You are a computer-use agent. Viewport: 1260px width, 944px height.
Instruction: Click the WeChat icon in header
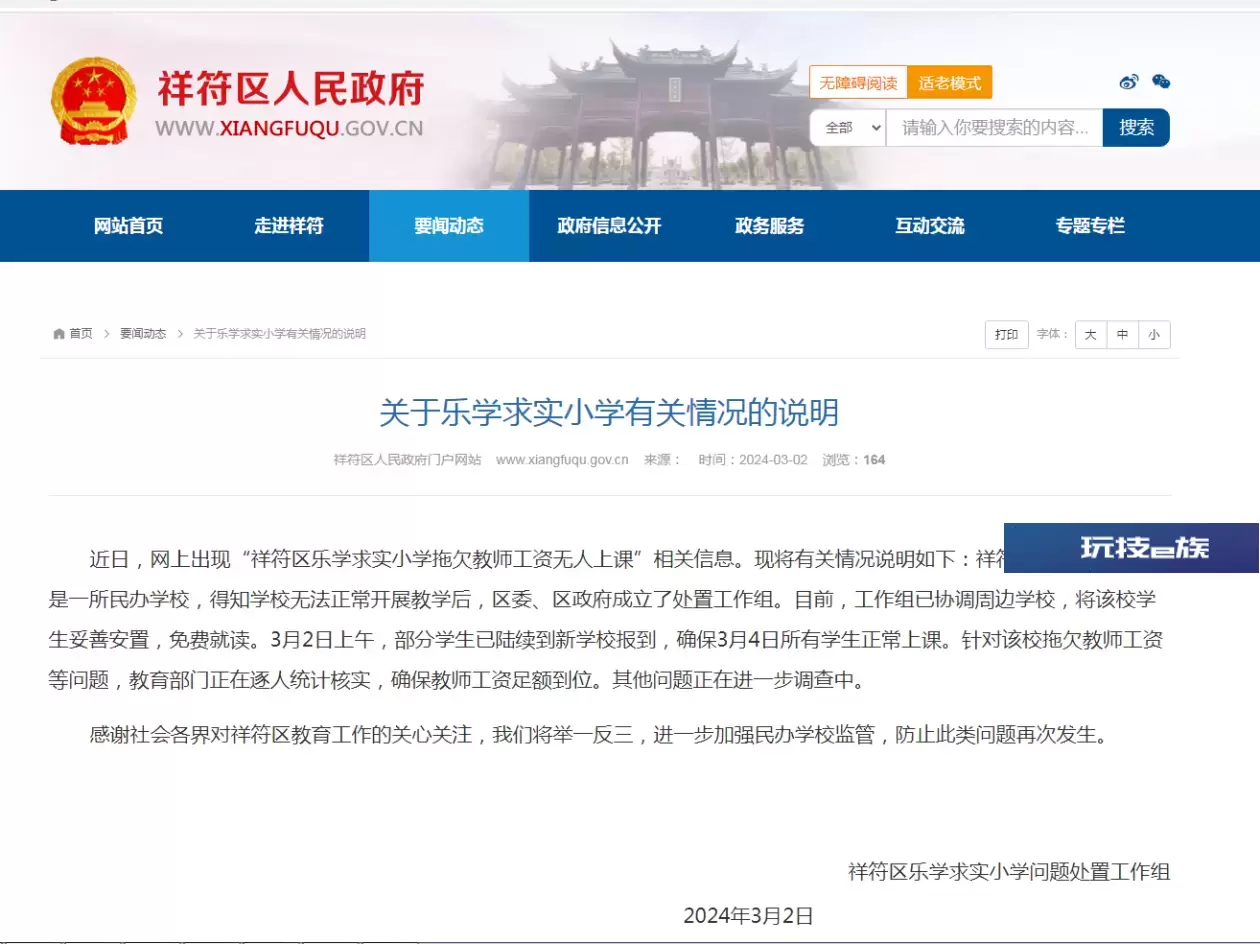point(1160,82)
